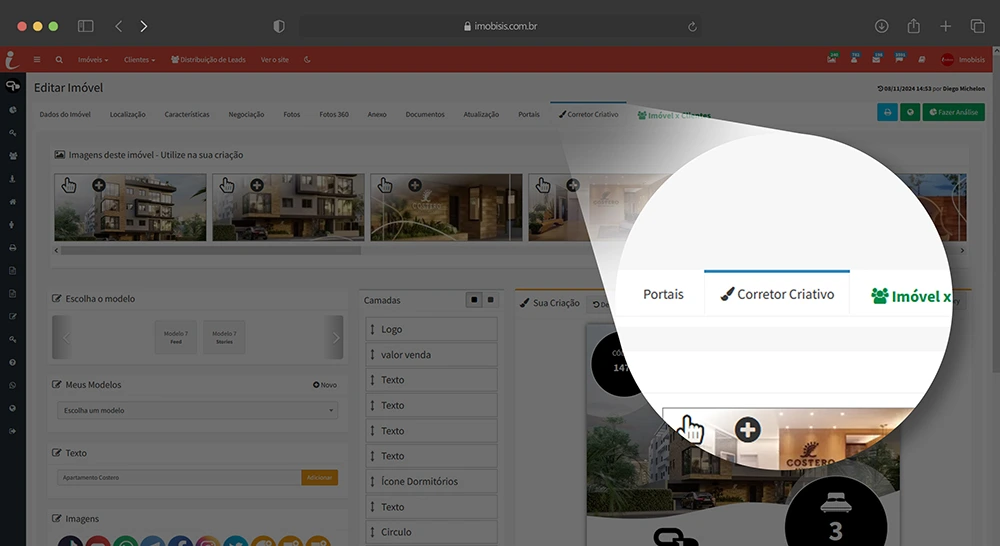Click the right arrow of image scrollbar

[962, 251]
